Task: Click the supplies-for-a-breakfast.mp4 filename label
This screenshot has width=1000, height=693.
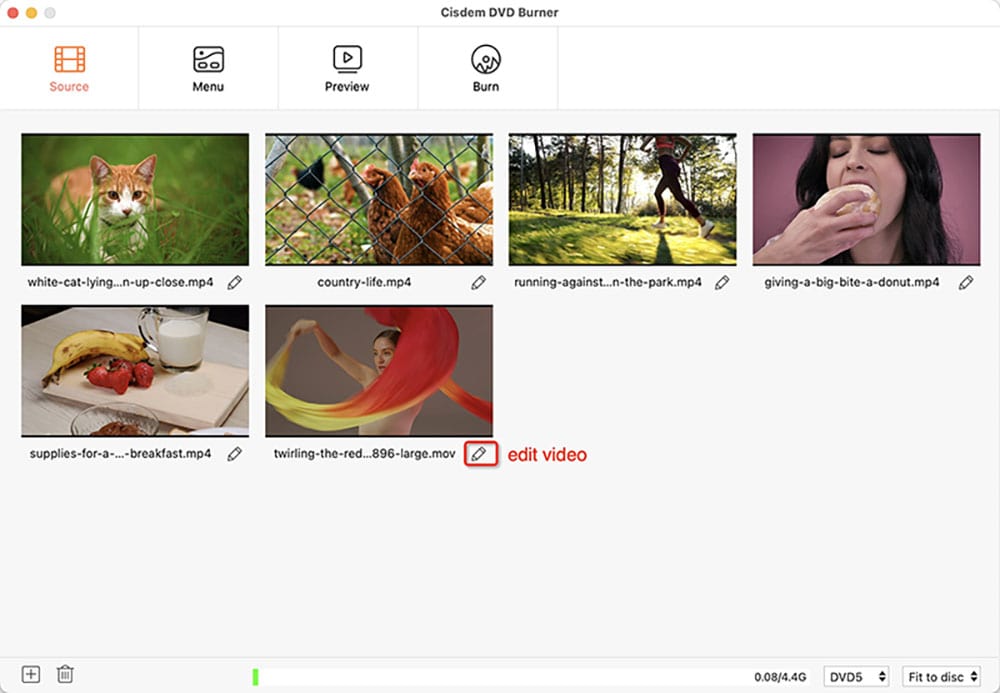Action: coord(121,454)
